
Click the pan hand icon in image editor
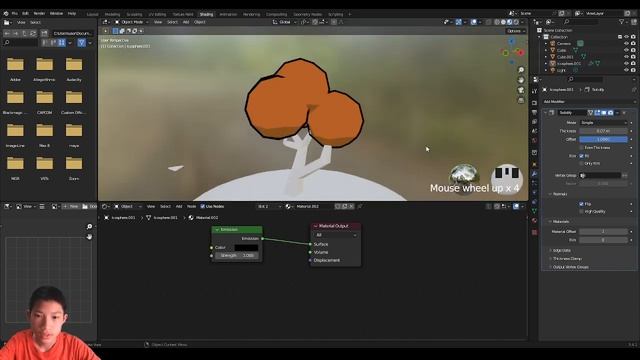(89, 237)
